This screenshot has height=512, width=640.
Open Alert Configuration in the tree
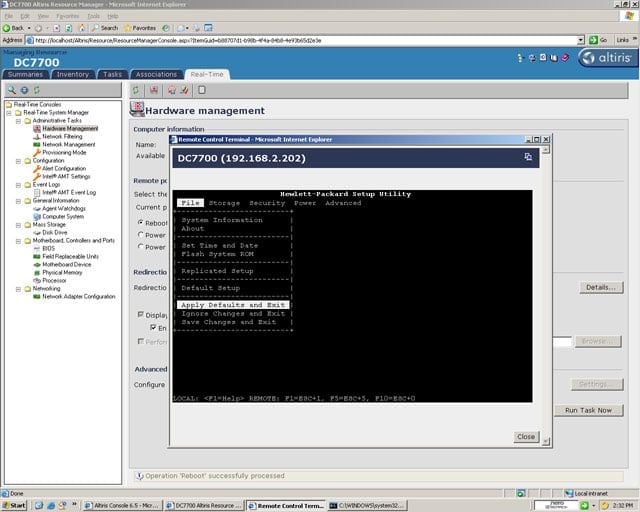coord(64,168)
